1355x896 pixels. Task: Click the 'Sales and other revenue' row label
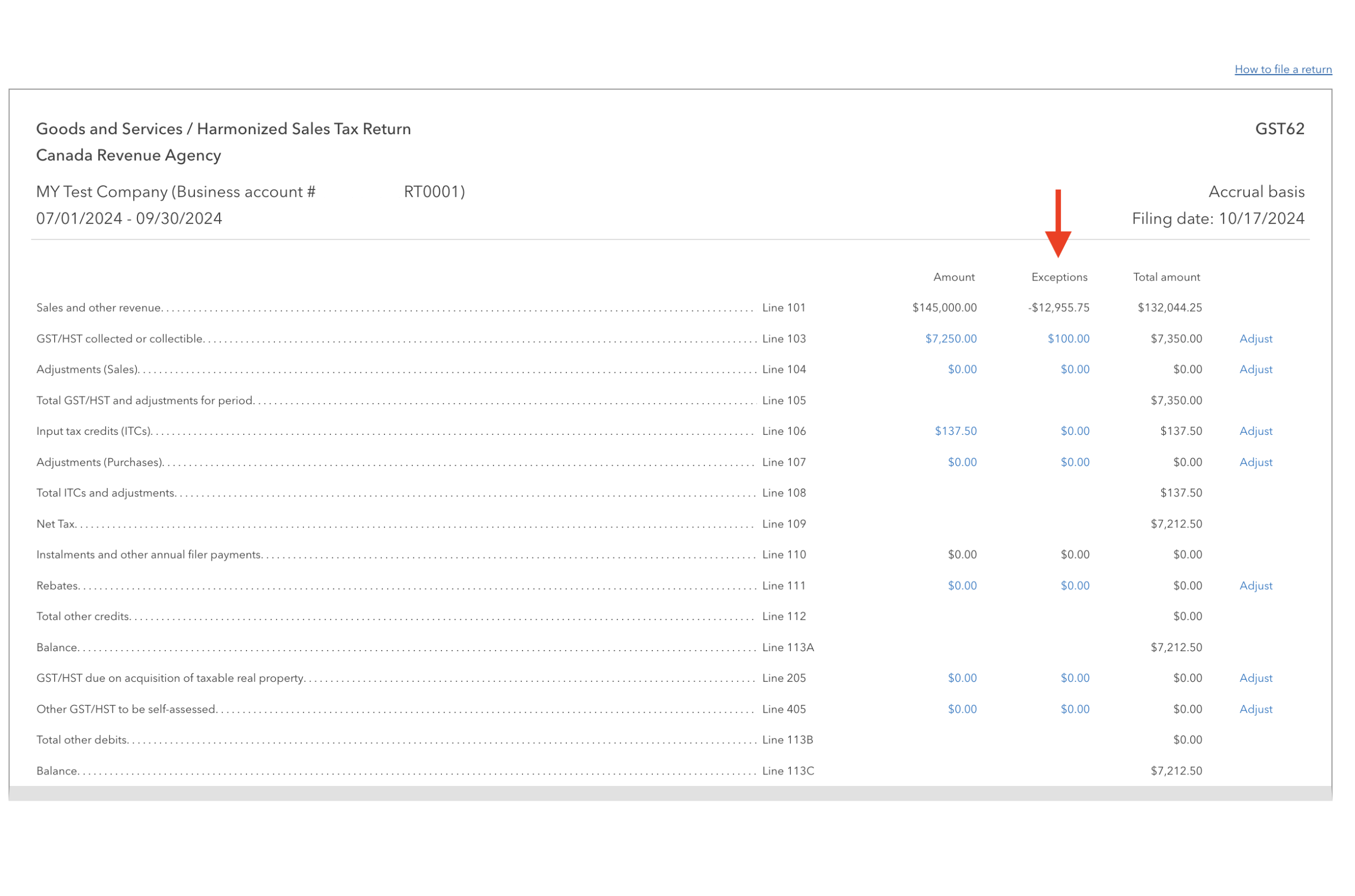[x=100, y=308]
